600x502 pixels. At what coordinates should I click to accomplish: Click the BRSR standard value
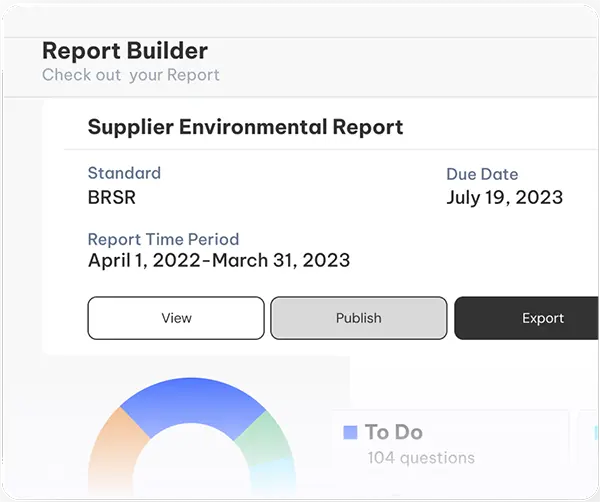tap(112, 197)
